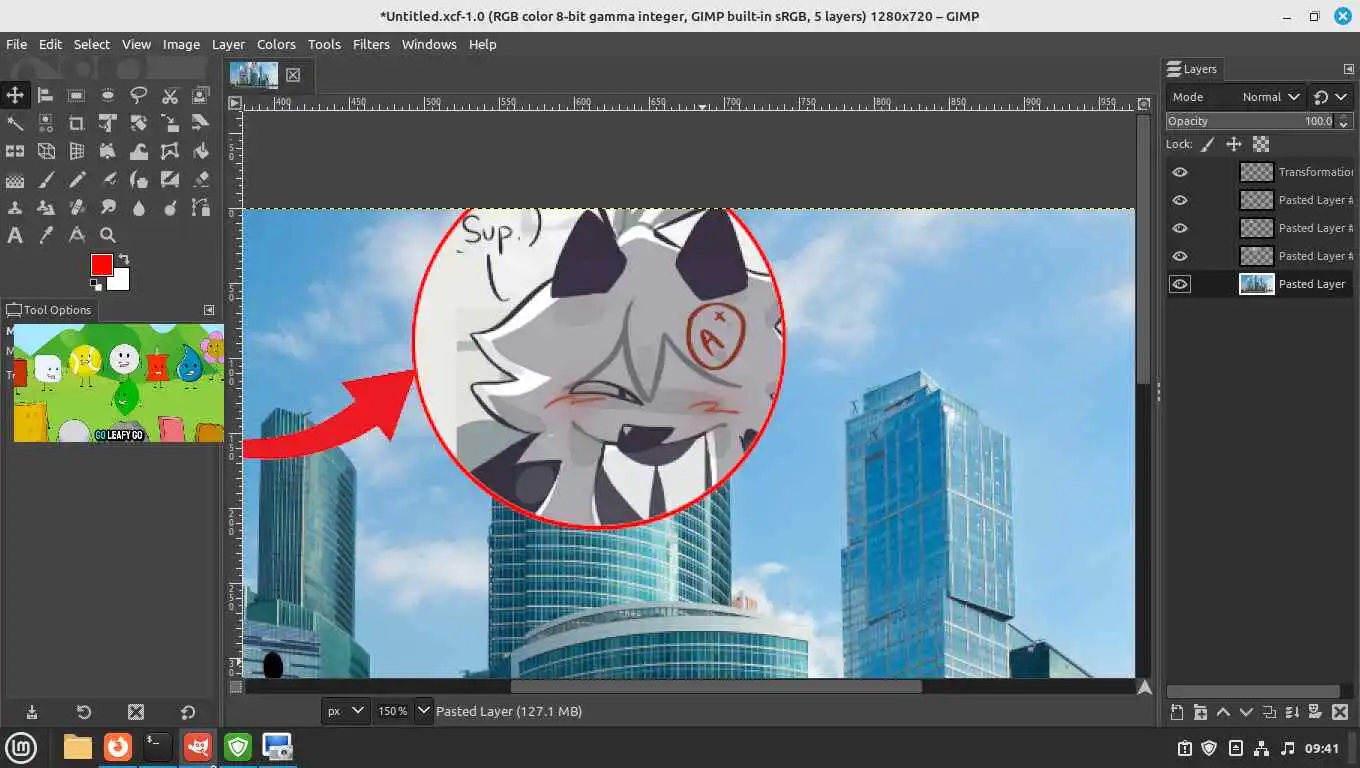
Task: Select the Paintbrush tool
Action: click(46, 179)
